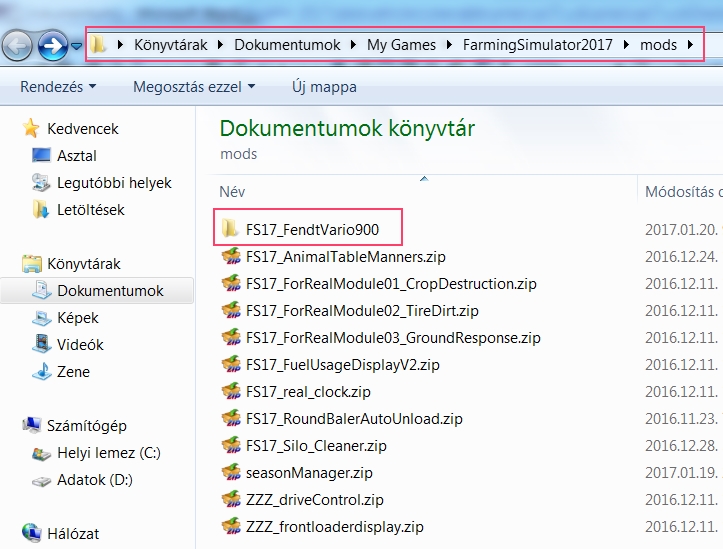Select ZZZ_frontloaderdisplay.zip archive icon
The image size is (723, 549).
pos(231,526)
